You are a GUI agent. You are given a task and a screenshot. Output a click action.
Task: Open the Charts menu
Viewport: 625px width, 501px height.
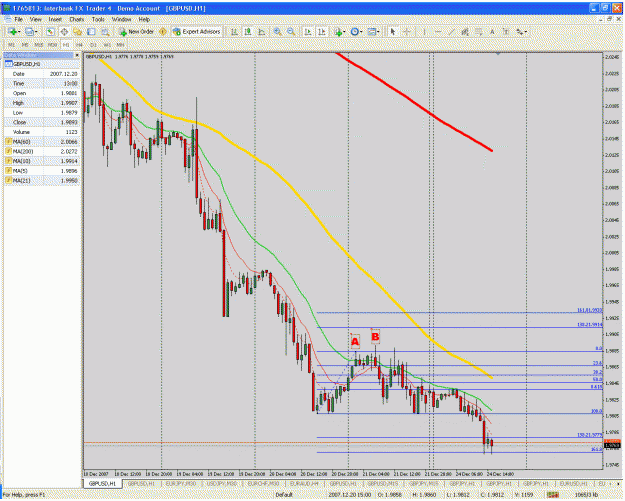point(77,19)
